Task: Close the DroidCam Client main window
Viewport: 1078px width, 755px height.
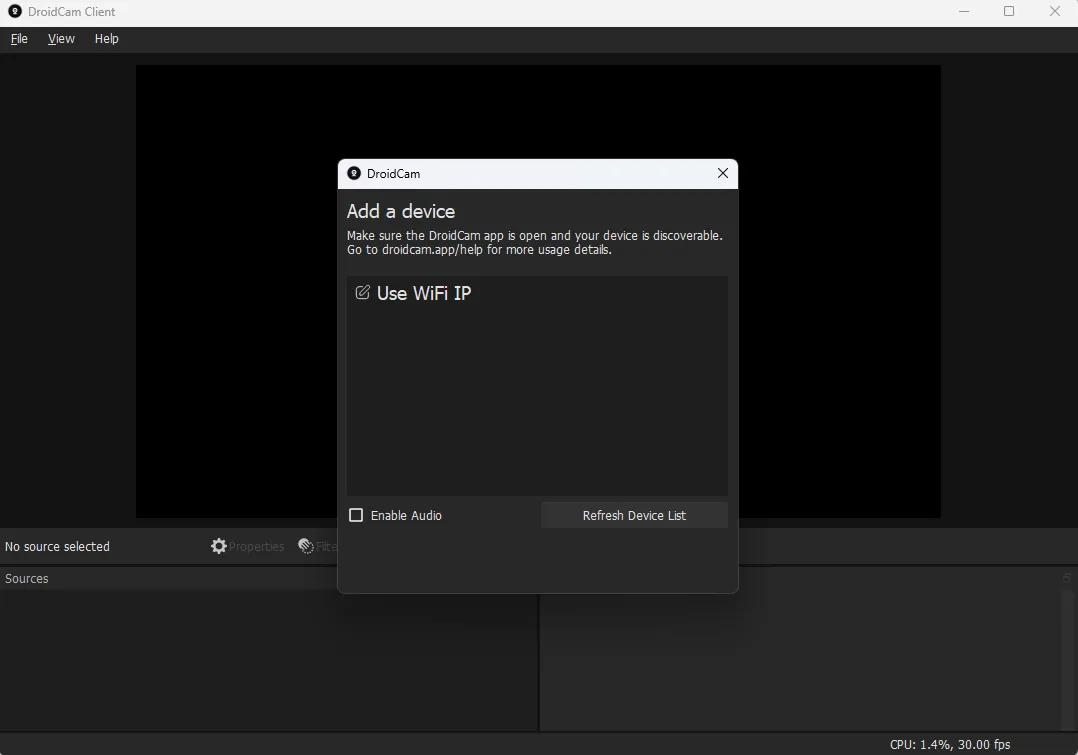Action: click(1055, 12)
